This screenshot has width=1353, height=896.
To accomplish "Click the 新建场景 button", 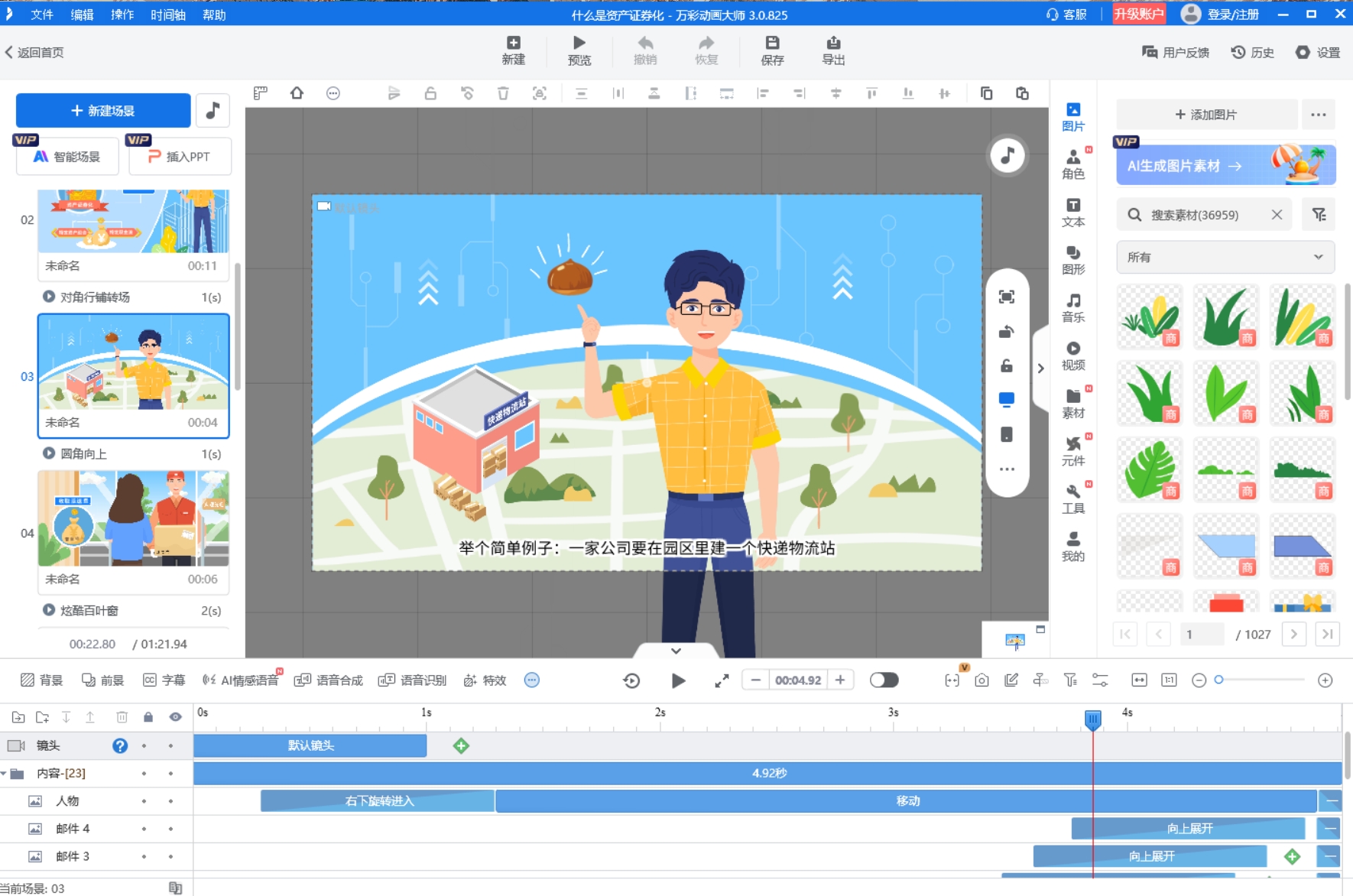I will (103, 111).
